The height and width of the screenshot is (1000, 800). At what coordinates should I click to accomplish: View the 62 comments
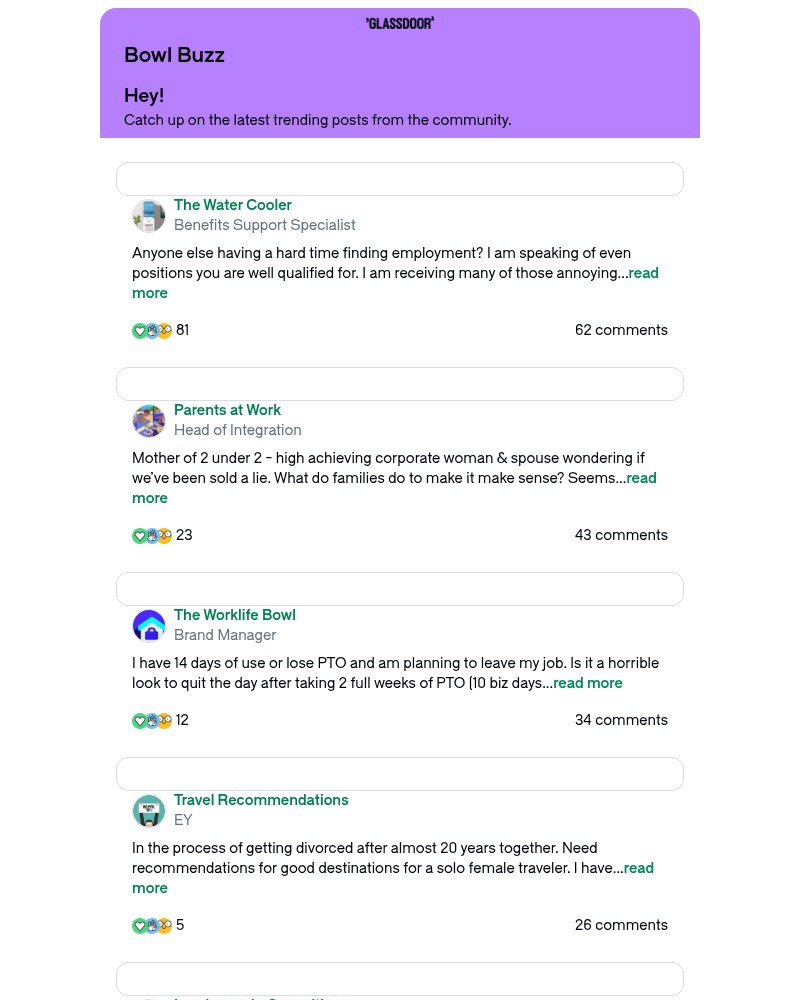click(x=621, y=330)
